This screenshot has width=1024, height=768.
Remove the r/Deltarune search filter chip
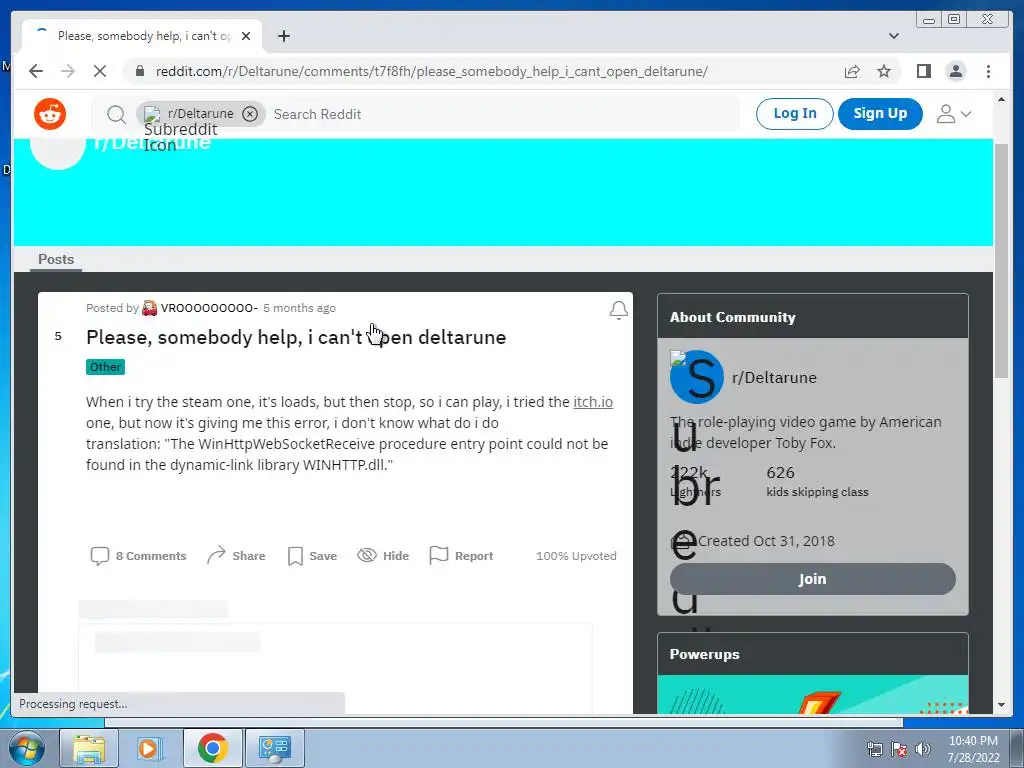(x=249, y=114)
